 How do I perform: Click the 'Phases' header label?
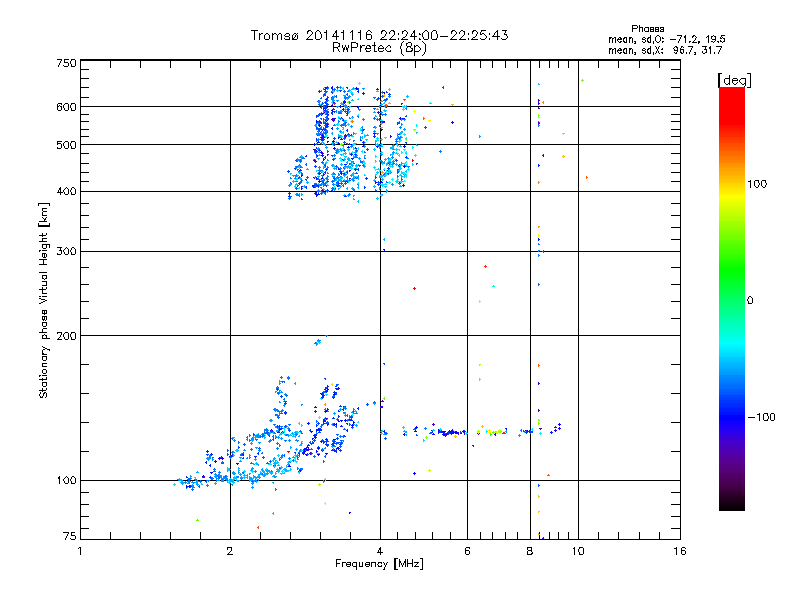647,29
